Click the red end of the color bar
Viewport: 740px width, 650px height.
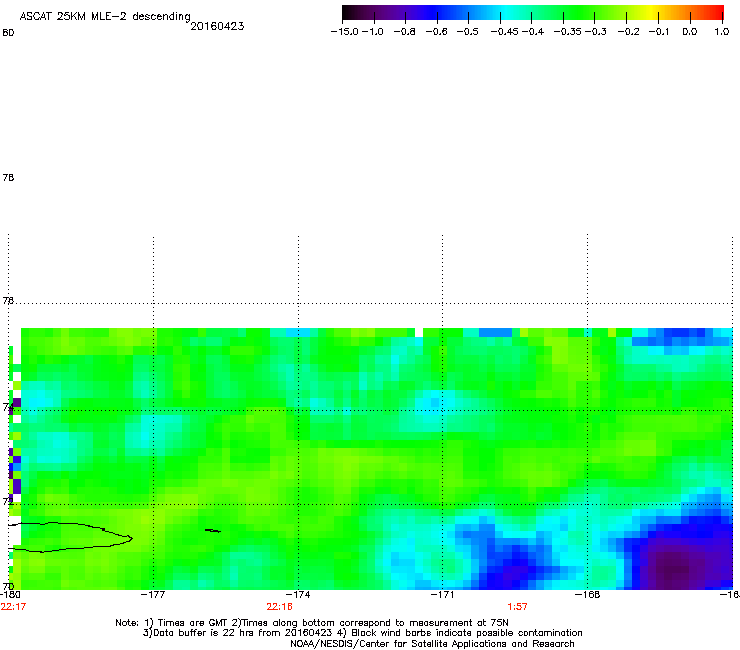click(715, 13)
